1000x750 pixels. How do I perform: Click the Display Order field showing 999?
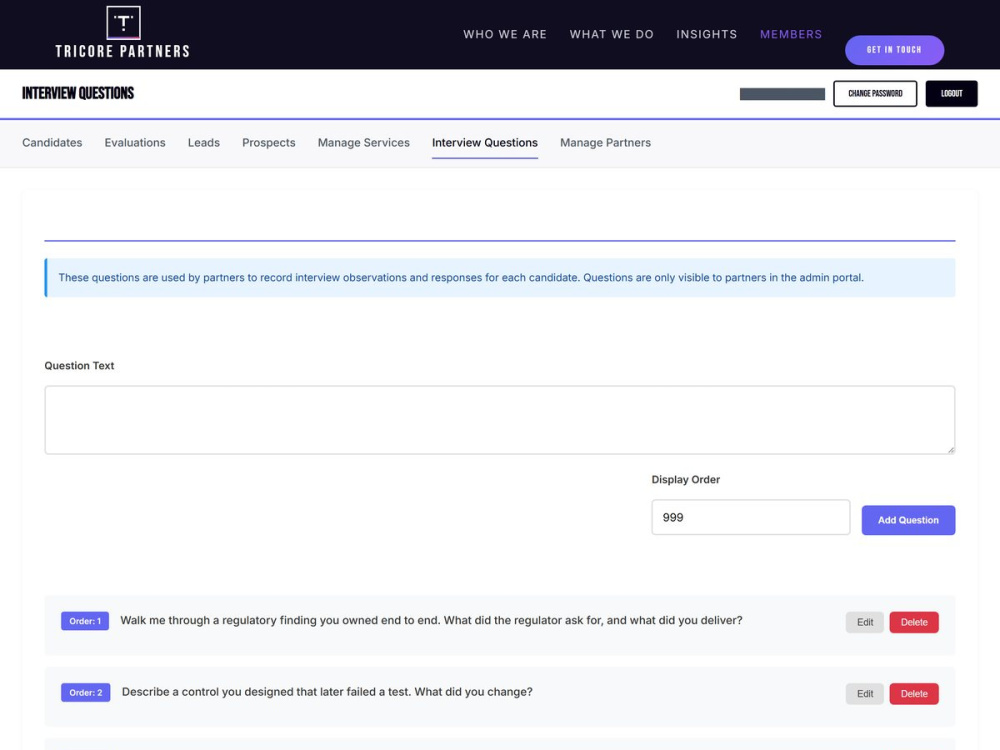[x=751, y=517]
